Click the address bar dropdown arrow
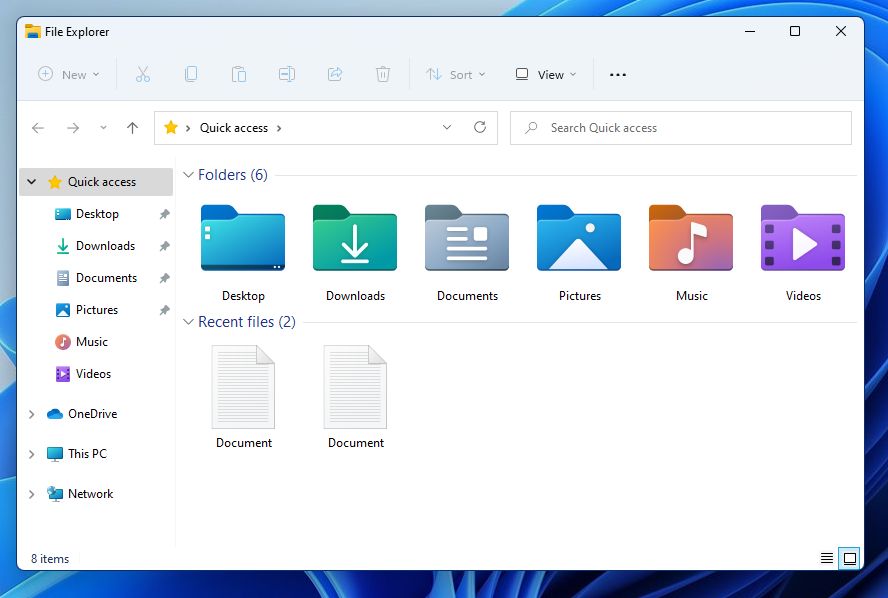Screen dimensions: 888x598 [x=447, y=127]
